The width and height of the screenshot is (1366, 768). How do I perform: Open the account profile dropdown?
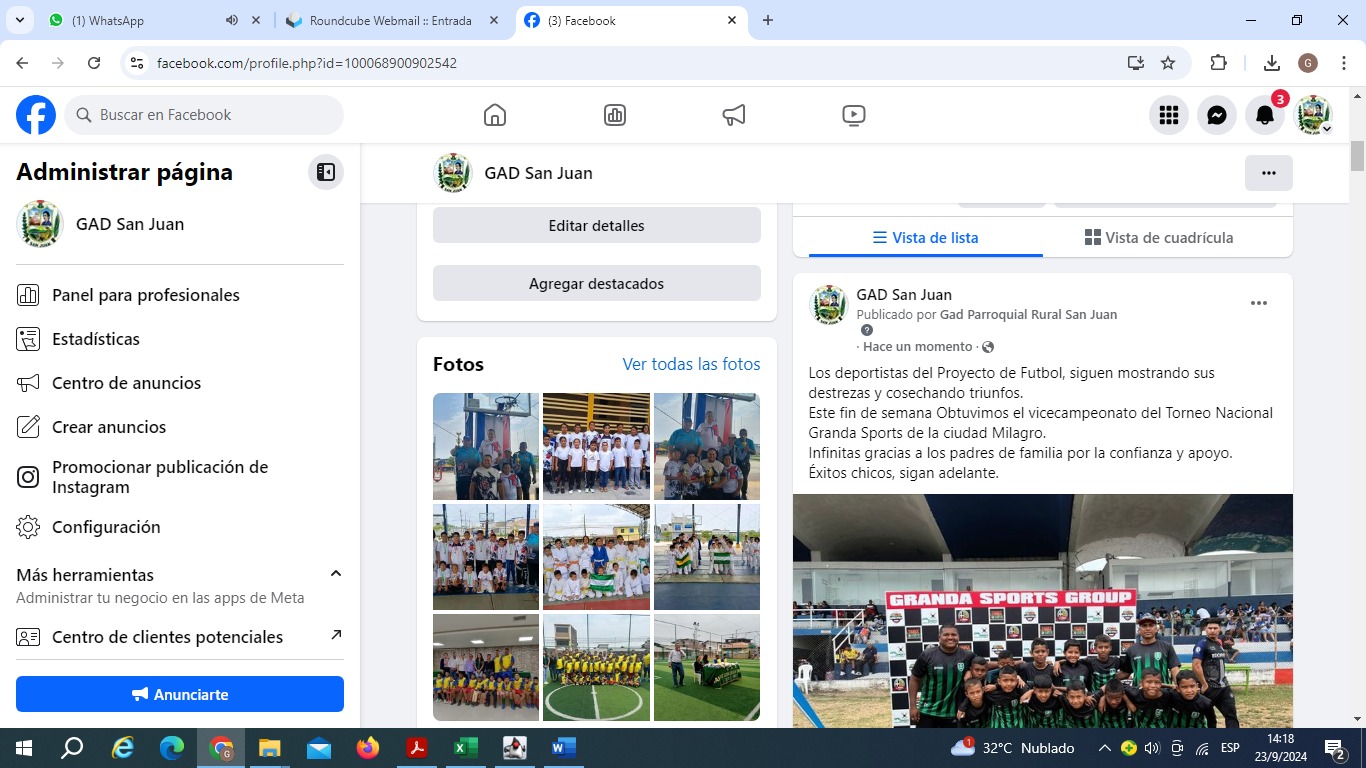1314,115
